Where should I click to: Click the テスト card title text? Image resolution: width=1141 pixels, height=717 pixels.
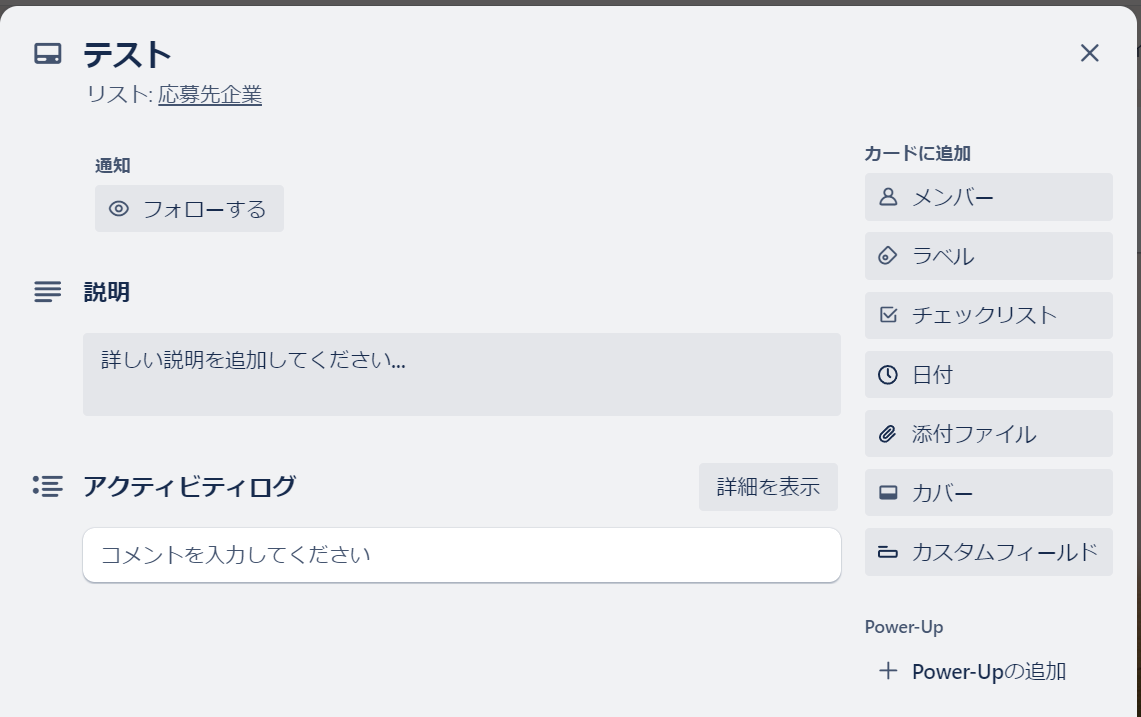[128, 54]
